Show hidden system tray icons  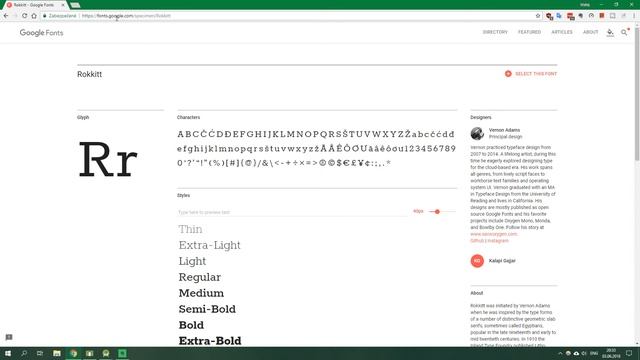point(560,353)
